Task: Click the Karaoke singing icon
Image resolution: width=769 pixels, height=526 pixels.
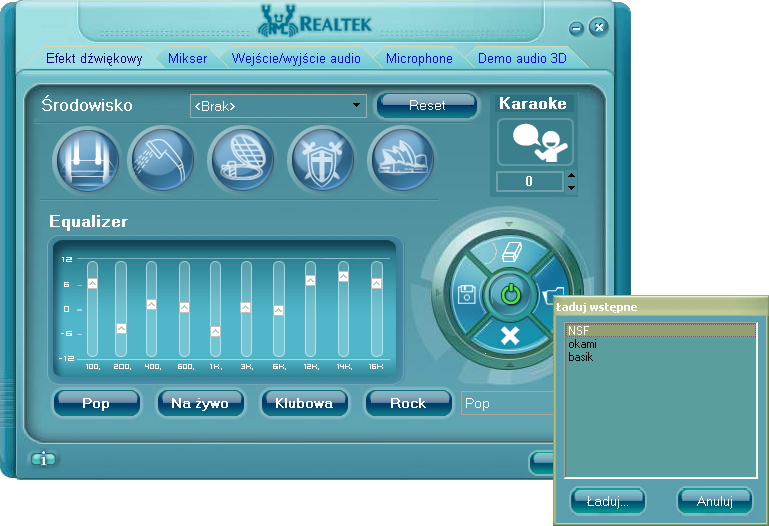Action: (x=536, y=142)
